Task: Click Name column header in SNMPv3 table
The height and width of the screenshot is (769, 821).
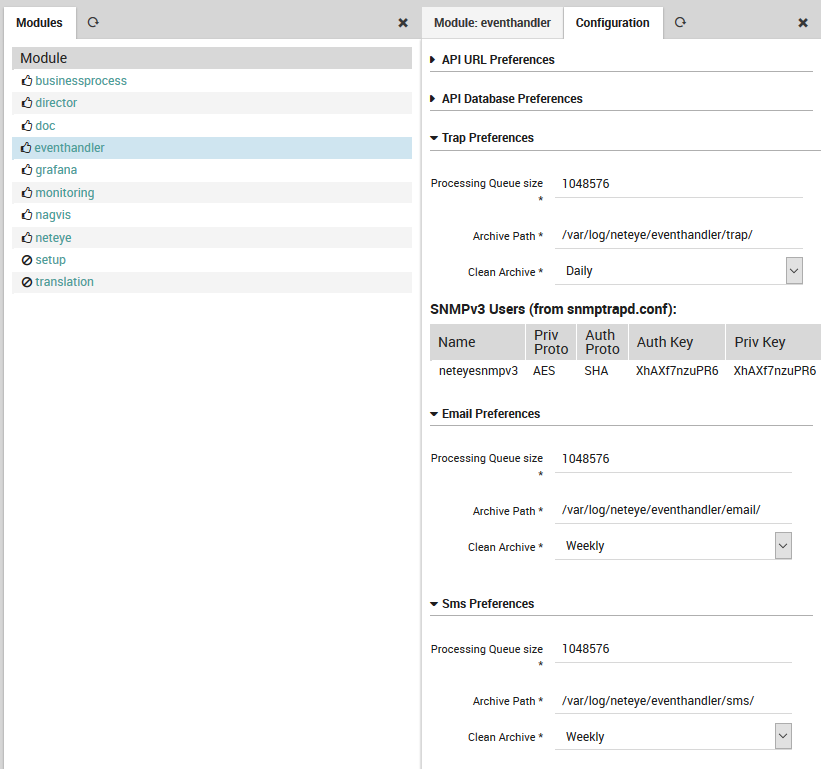Action: (x=477, y=342)
